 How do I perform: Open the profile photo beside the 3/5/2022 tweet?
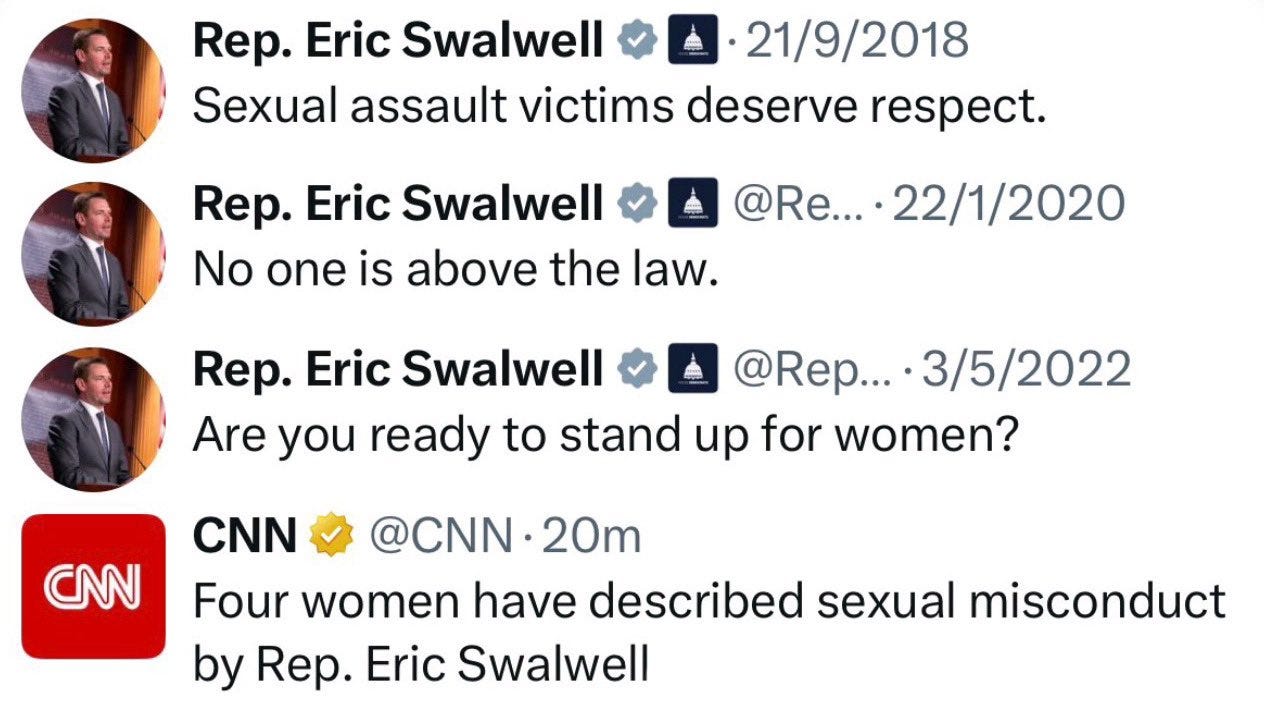coord(92,418)
